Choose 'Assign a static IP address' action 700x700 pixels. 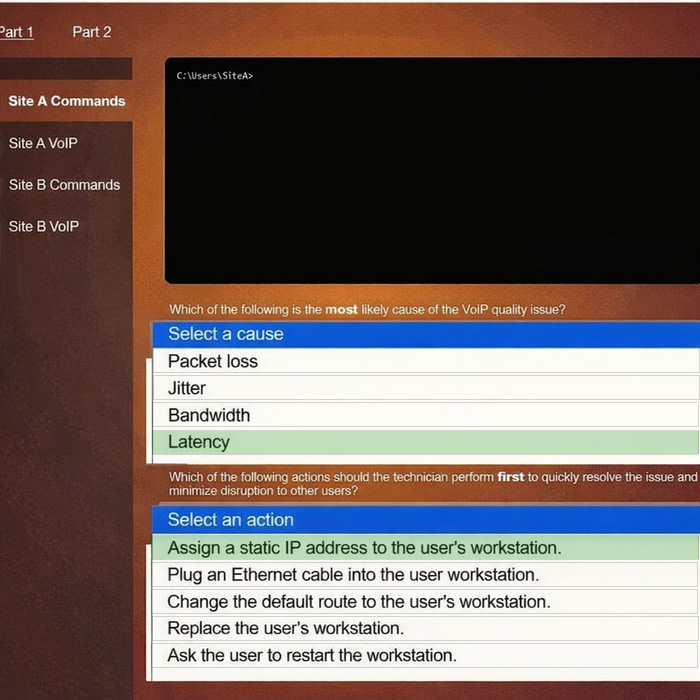pos(364,548)
